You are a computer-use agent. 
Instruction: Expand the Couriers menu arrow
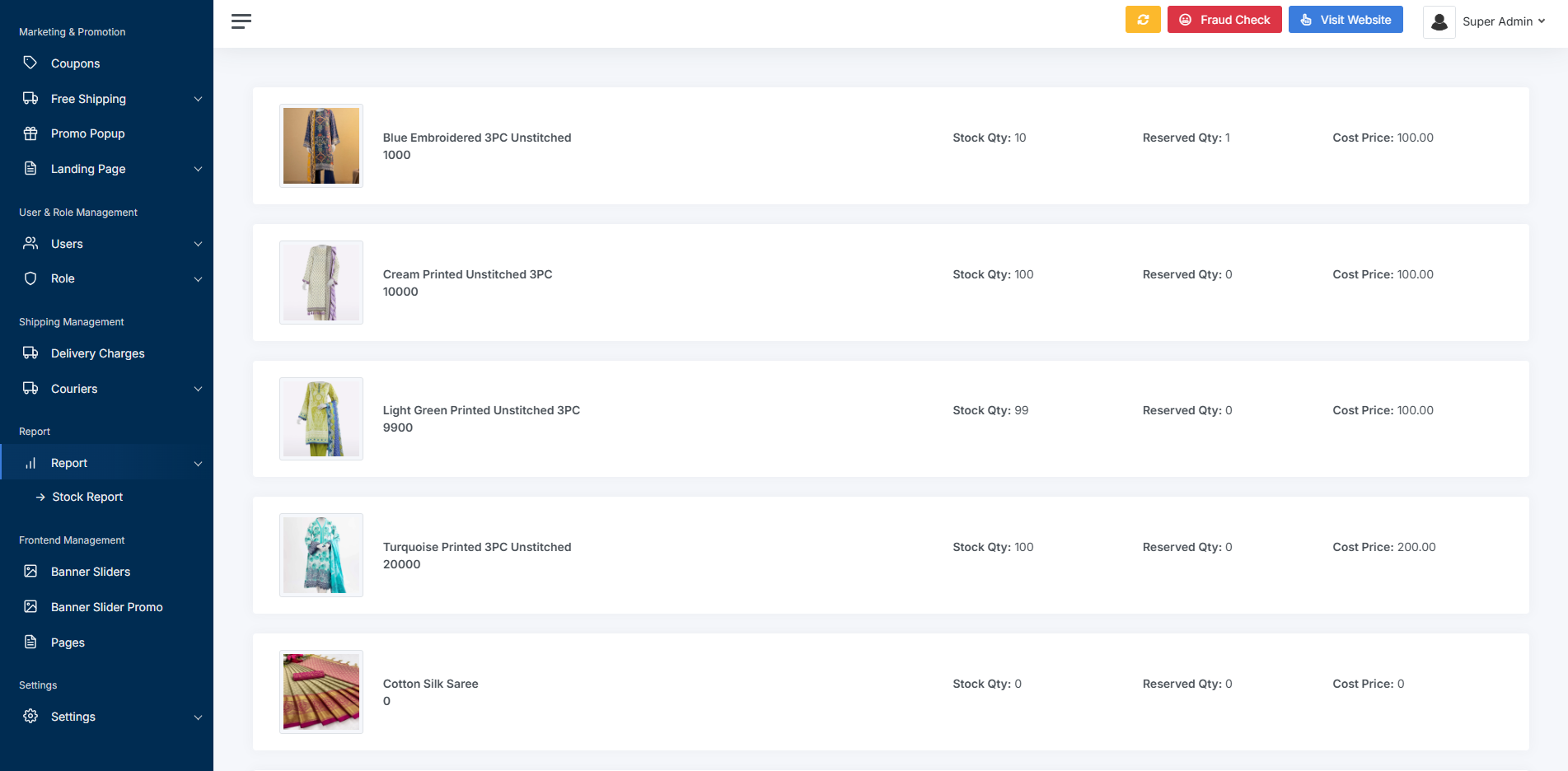coord(198,389)
